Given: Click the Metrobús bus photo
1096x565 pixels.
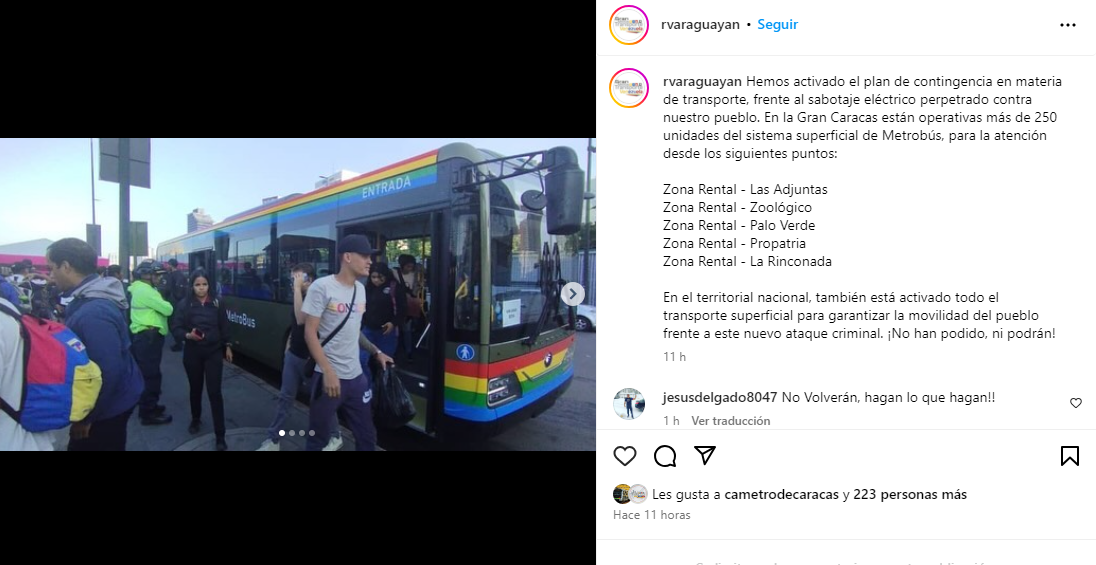Looking at the screenshot, I should [x=298, y=294].
